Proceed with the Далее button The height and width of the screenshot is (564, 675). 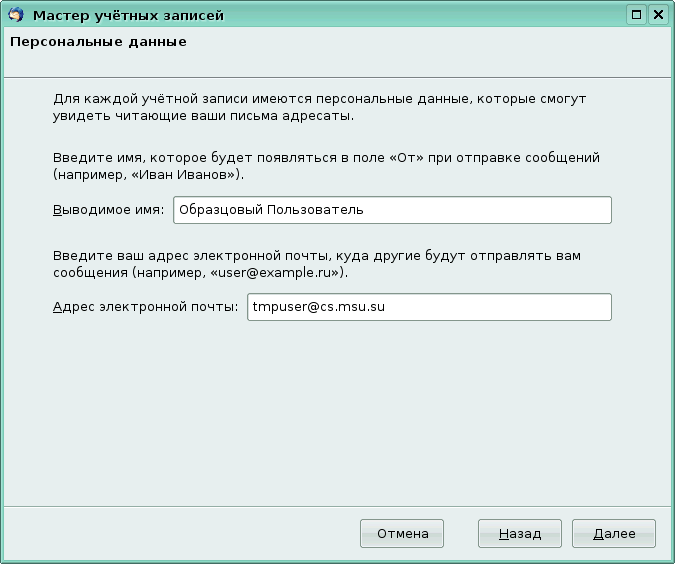click(614, 534)
